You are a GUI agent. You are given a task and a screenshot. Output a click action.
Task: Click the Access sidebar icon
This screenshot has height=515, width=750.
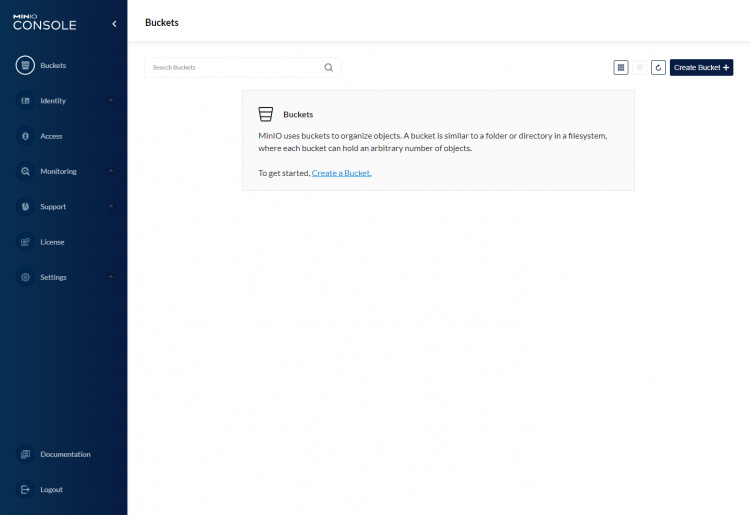25,136
